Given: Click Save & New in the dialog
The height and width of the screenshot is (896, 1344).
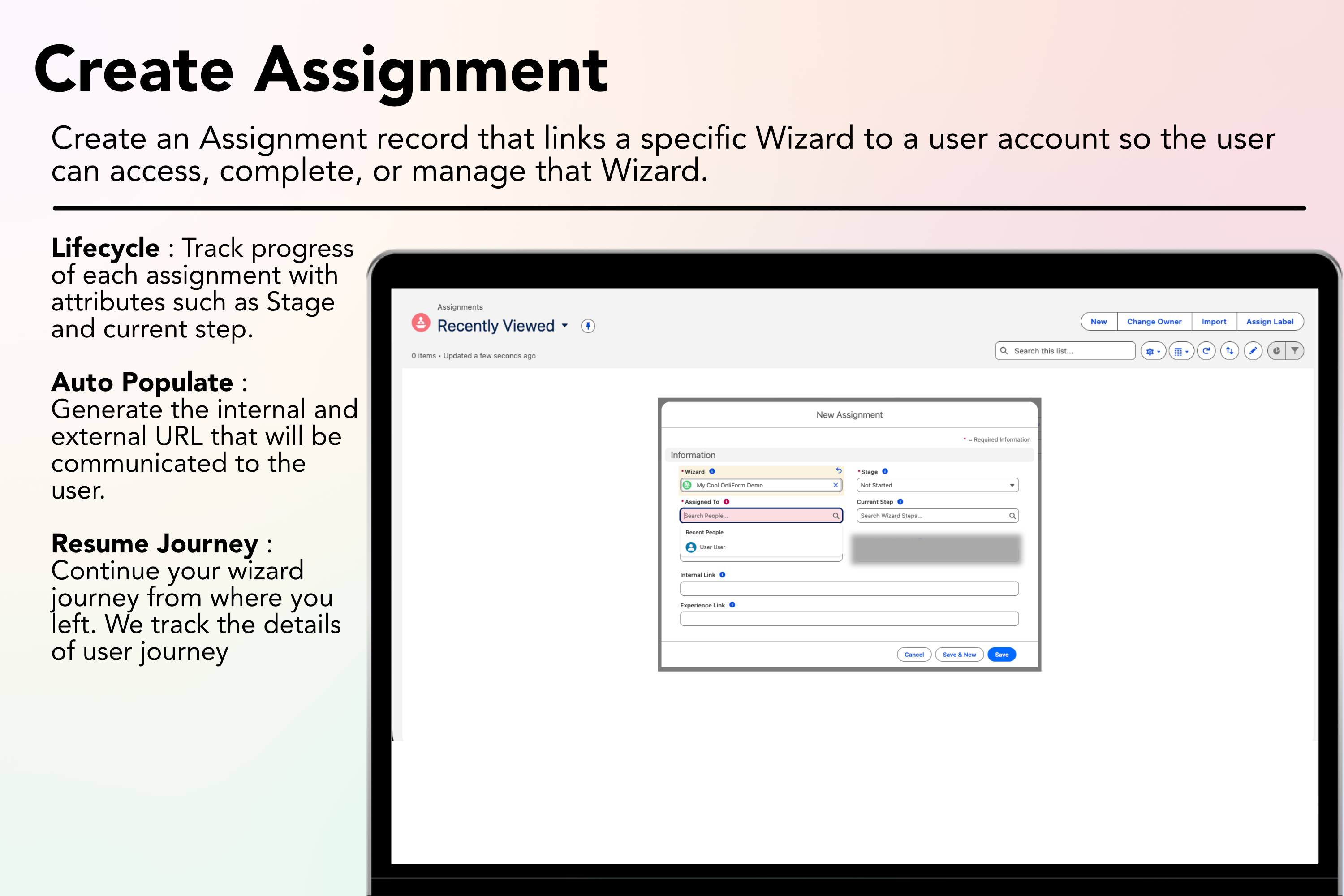Looking at the screenshot, I should click(960, 655).
